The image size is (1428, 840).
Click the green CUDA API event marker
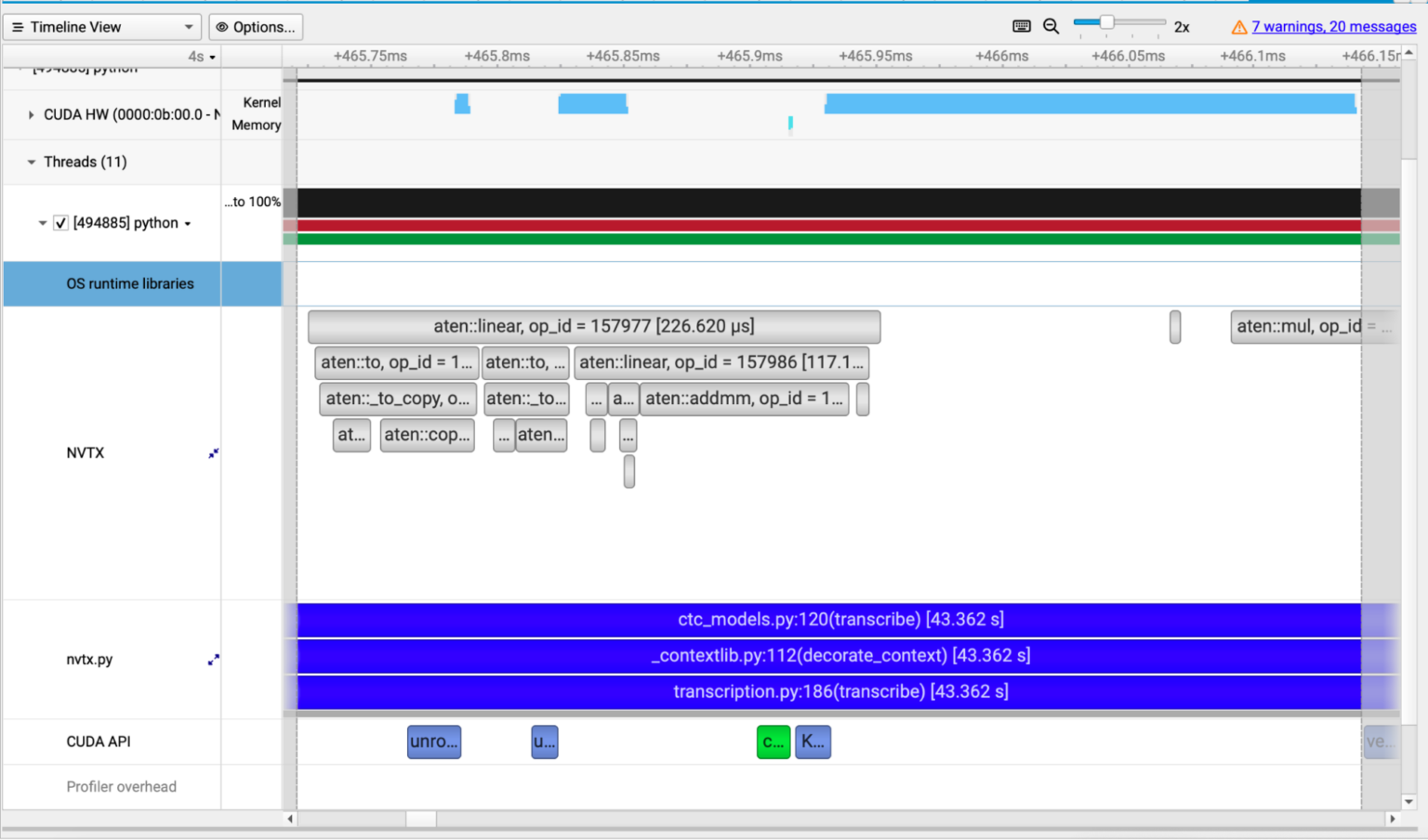pyautogui.click(x=773, y=742)
